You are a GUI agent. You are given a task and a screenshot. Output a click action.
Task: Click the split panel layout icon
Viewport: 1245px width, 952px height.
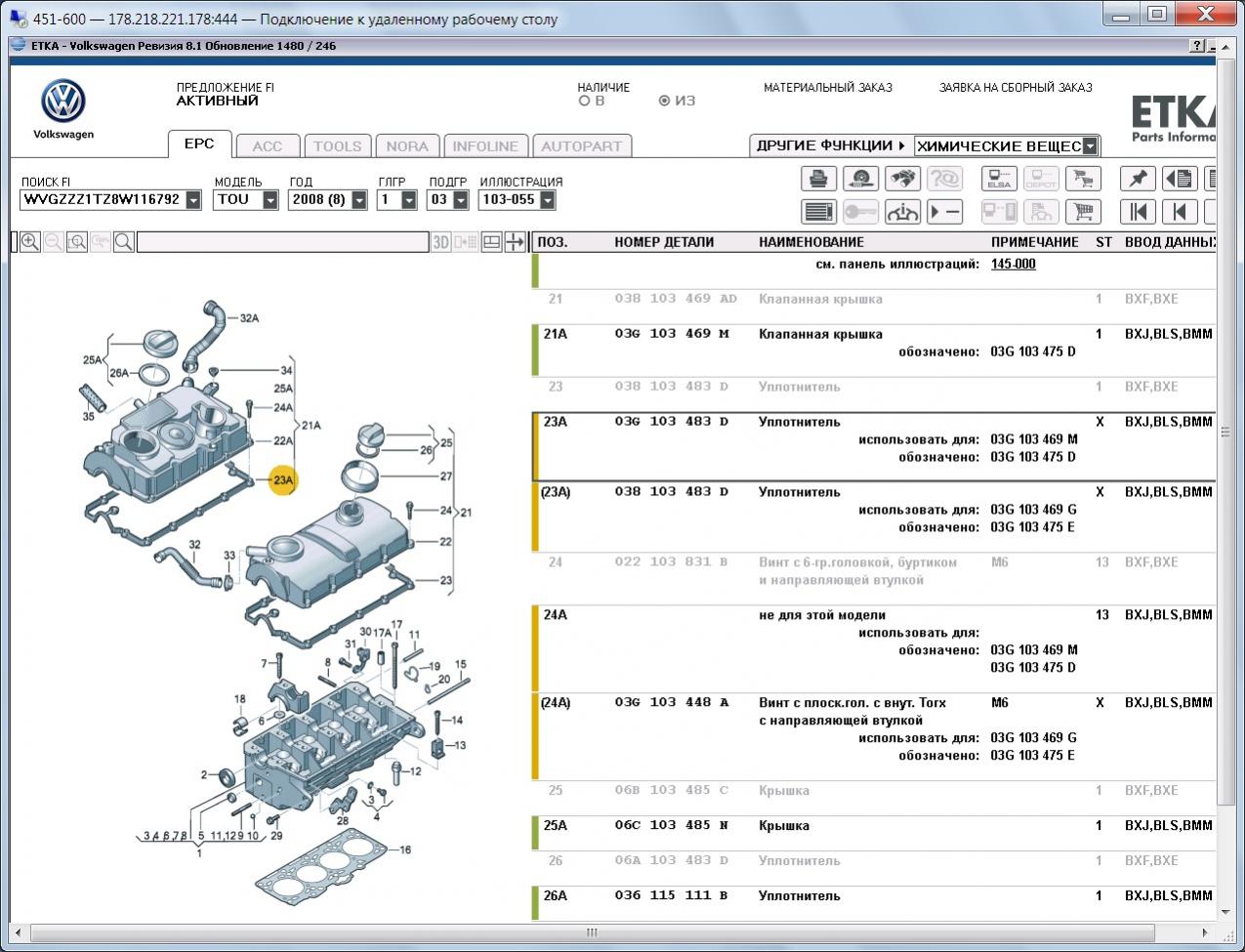(x=492, y=242)
